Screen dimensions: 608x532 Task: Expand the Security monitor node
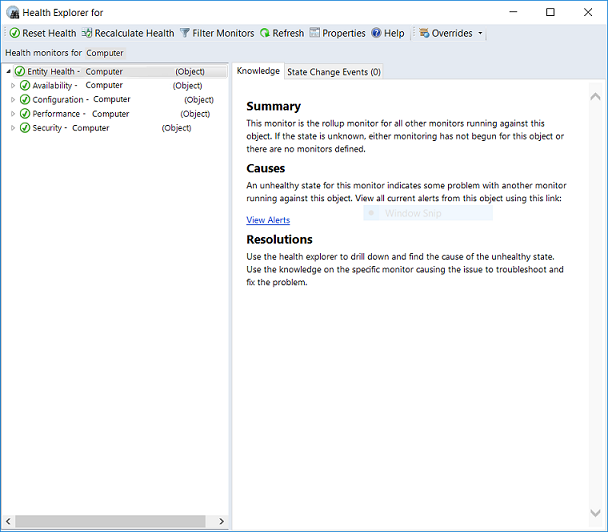point(13,128)
